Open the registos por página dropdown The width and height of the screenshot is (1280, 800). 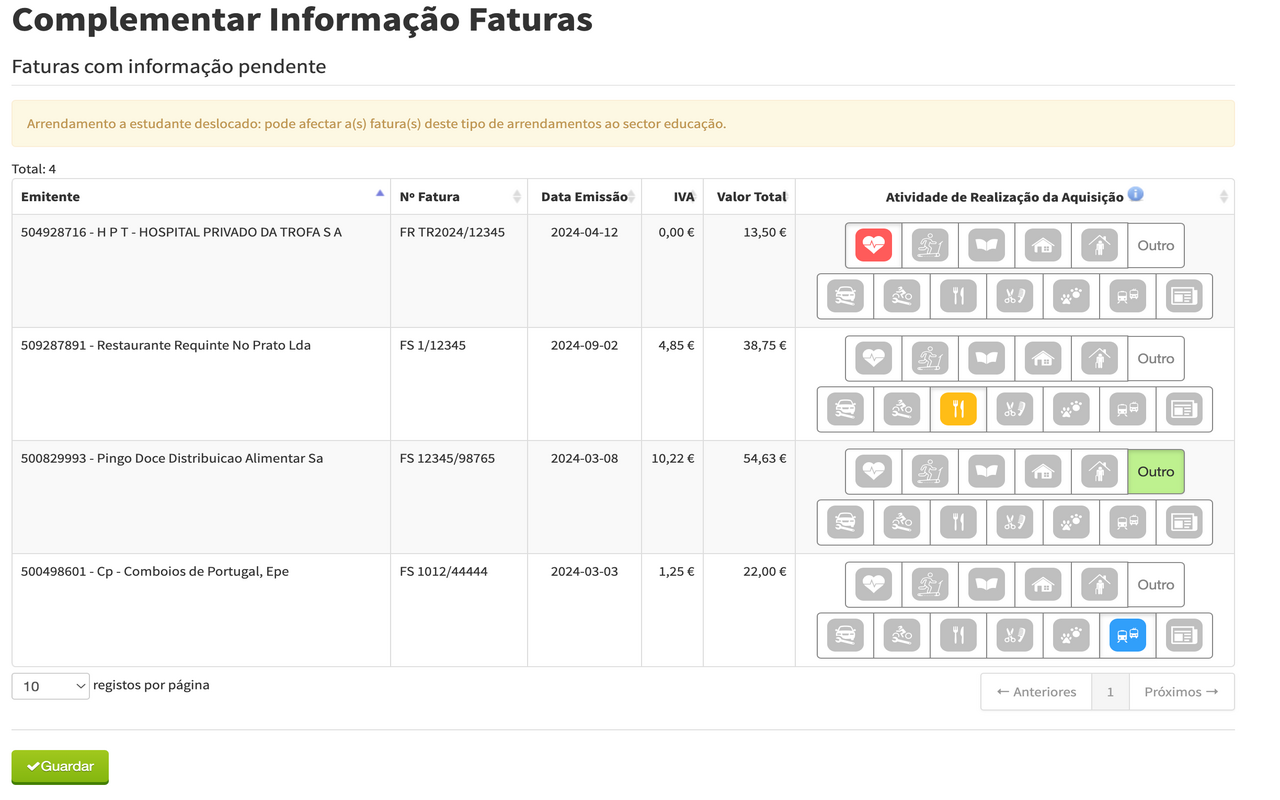tap(50, 685)
